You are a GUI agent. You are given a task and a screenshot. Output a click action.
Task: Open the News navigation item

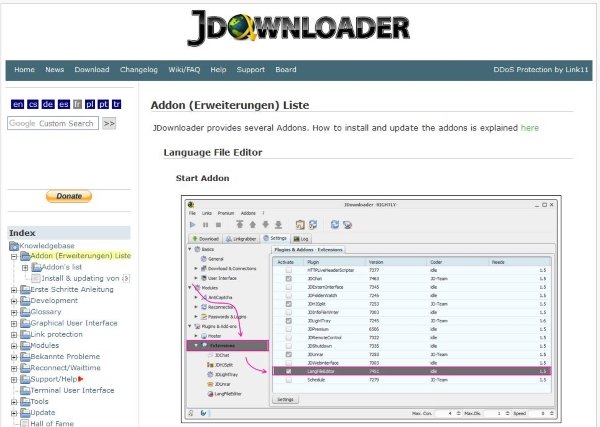[x=55, y=70]
